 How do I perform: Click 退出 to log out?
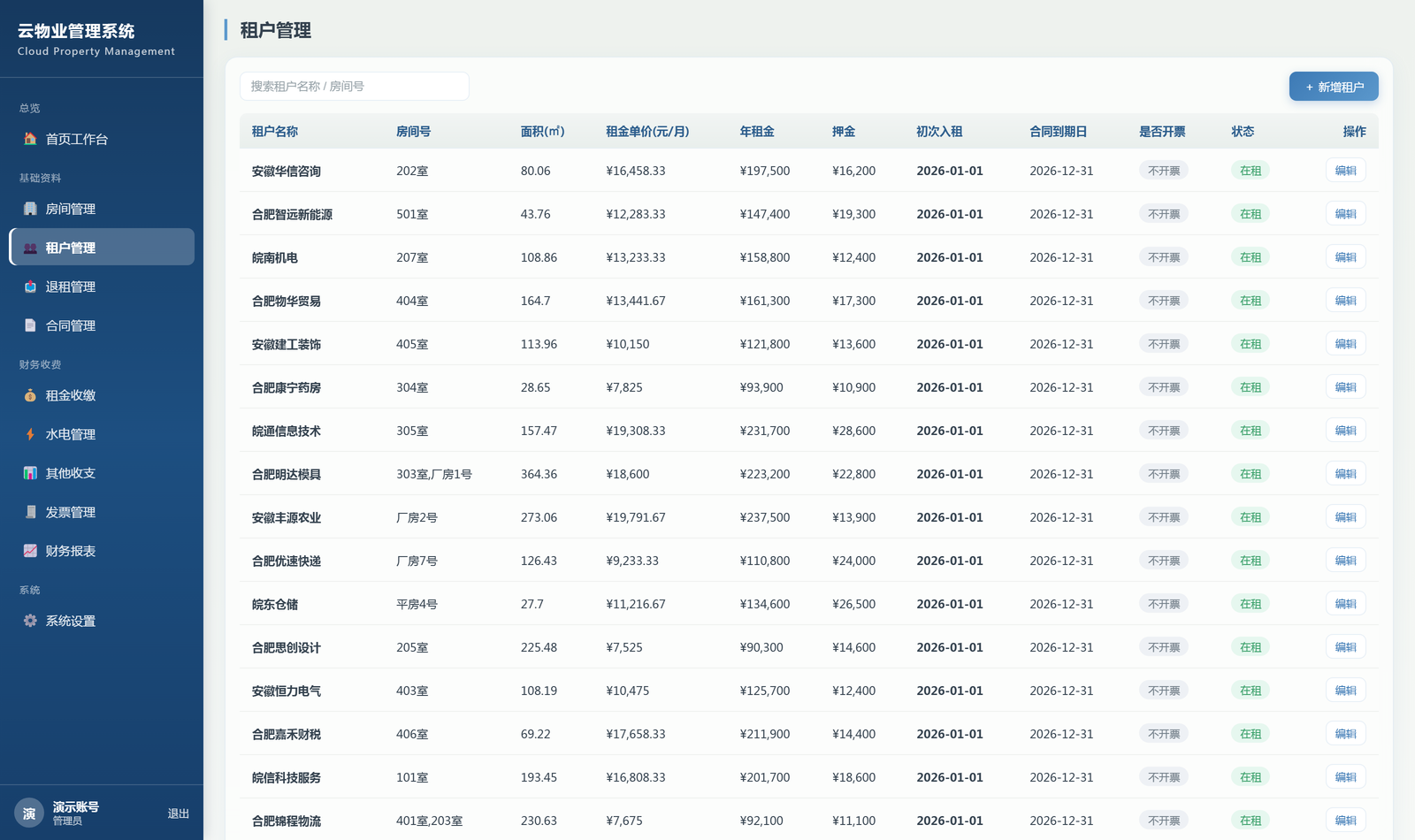pos(179,813)
